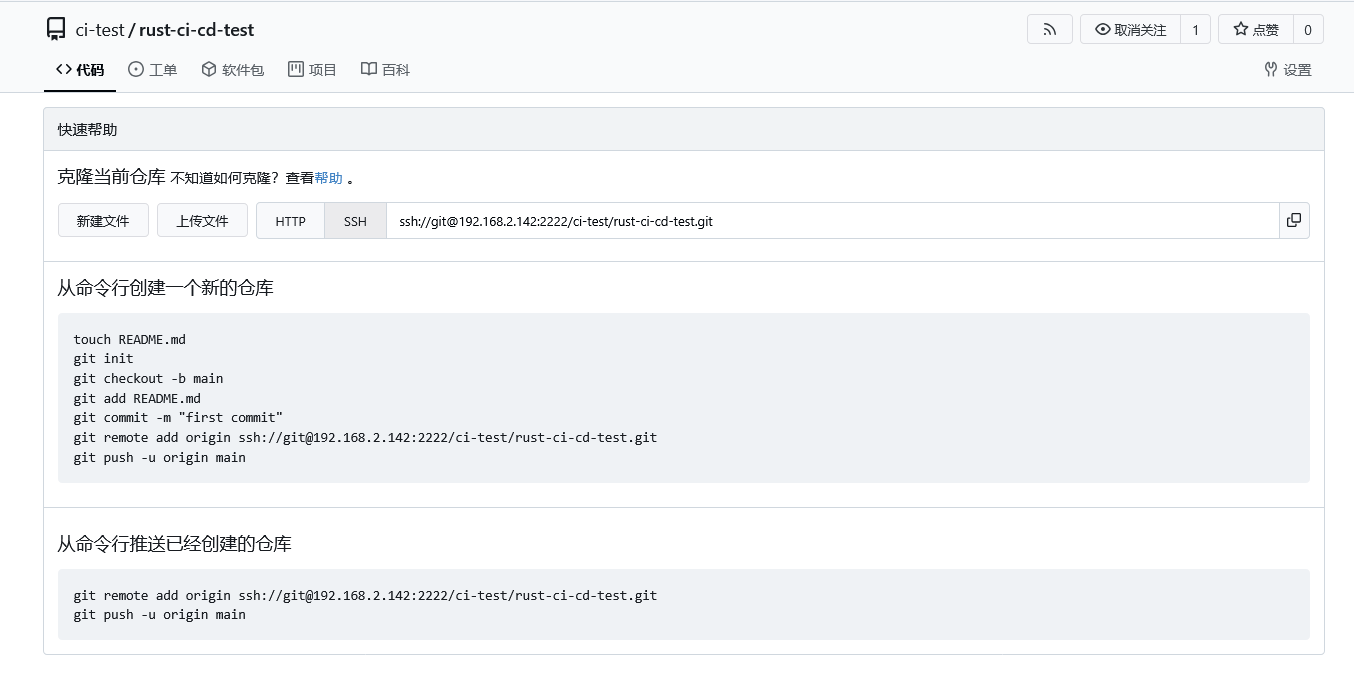Click the 上传文件 upload file button
Viewport: 1354px width, 676px height.
click(202, 221)
